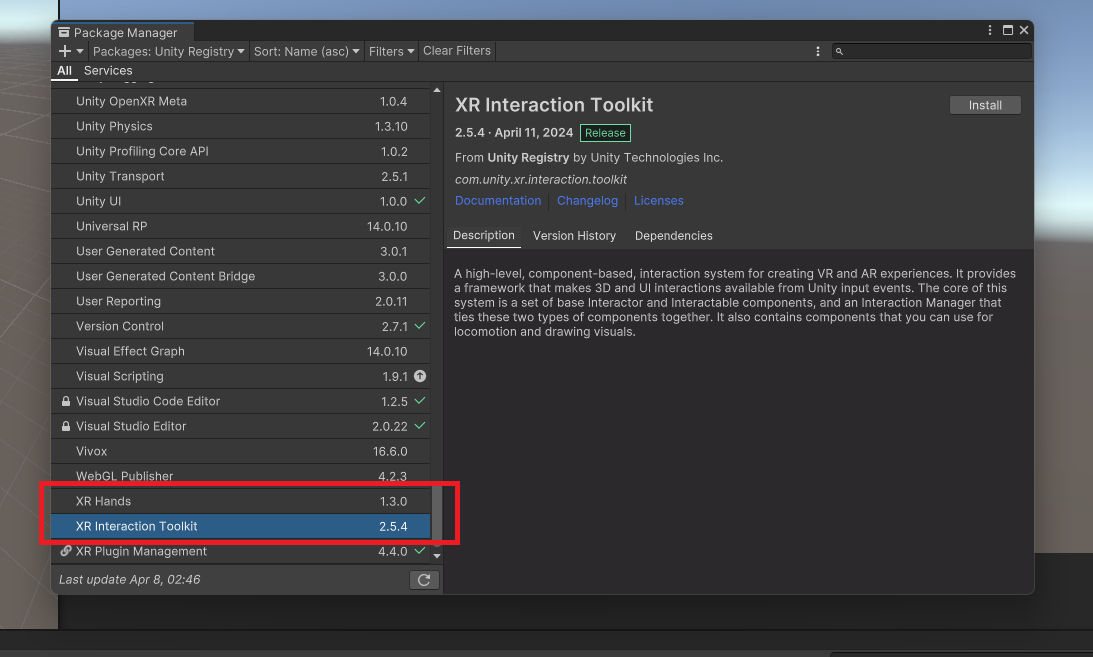Select XR Hands package
This screenshot has height=657, width=1093.
[240, 502]
